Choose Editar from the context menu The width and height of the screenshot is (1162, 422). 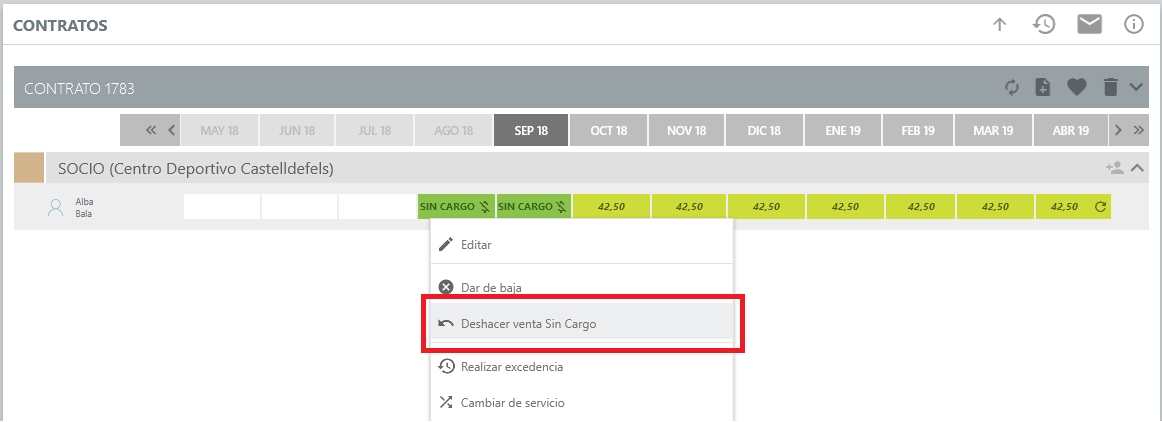(x=582, y=244)
